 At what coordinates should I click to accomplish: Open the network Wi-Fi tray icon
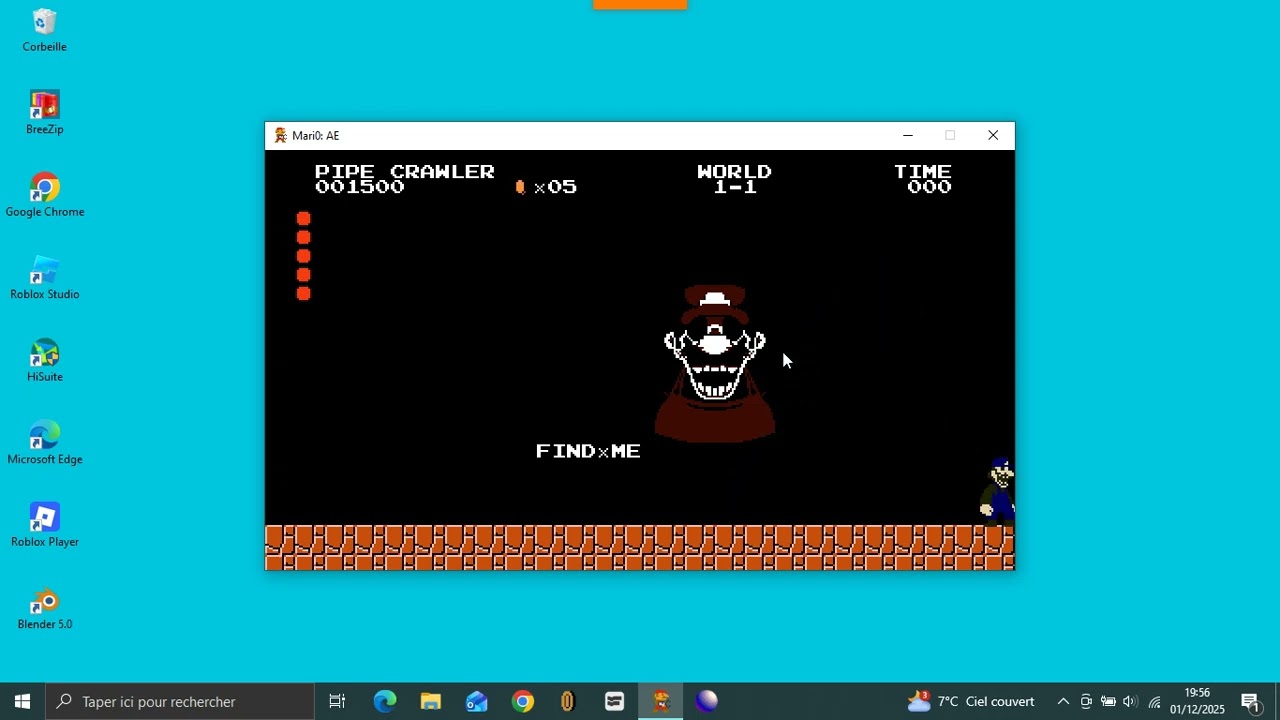[x=1154, y=702]
